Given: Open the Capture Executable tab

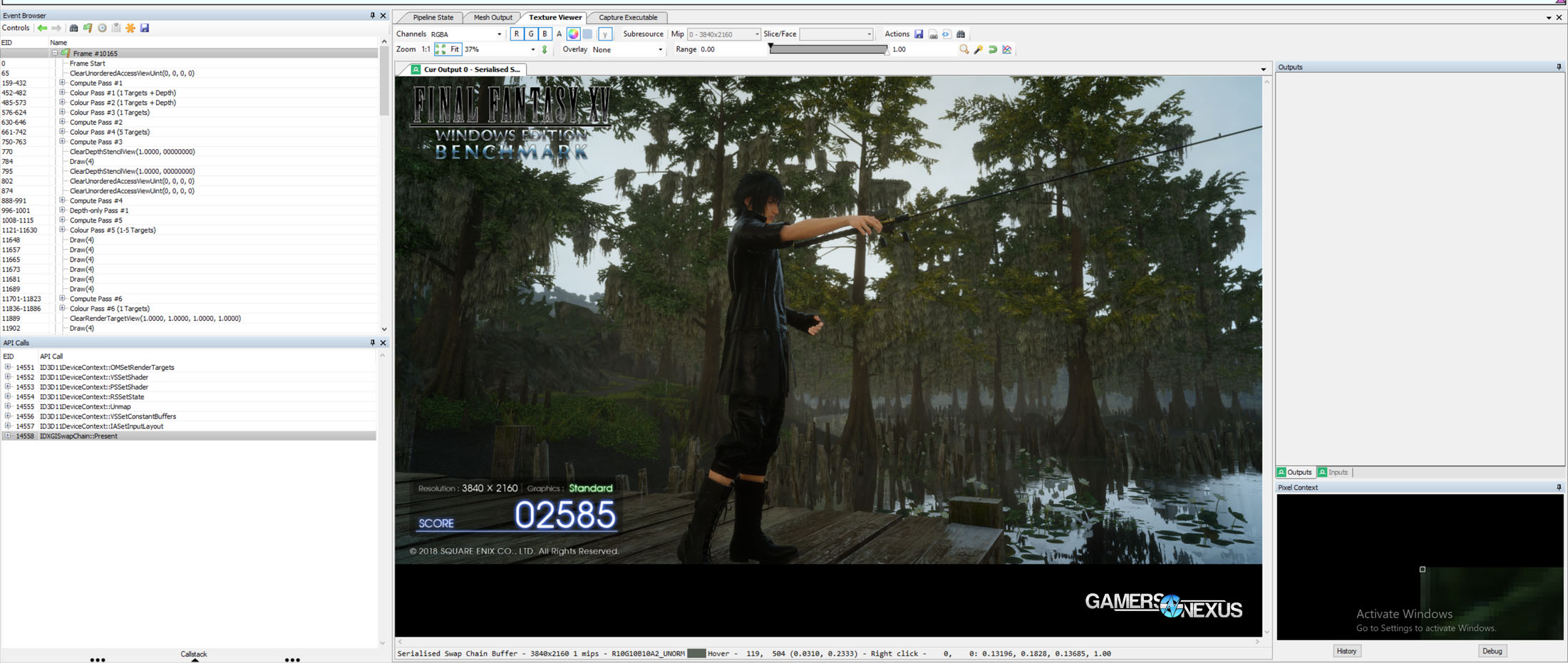Looking at the screenshot, I should (628, 18).
